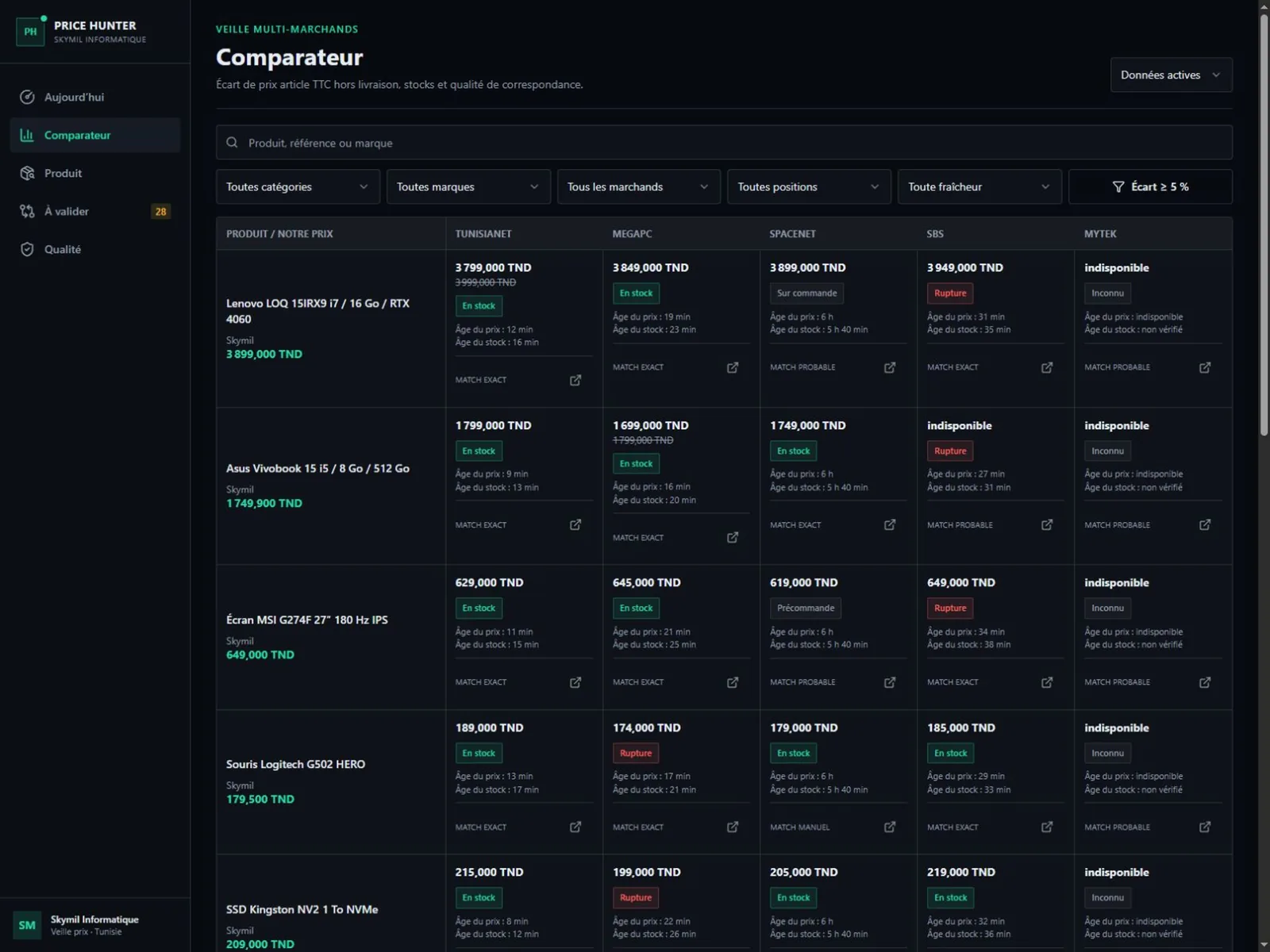The width and height of the screenshot is (1270, 952).
Task: Open MegaPC link for Asus Vivobook
Action: click(733, 537)
